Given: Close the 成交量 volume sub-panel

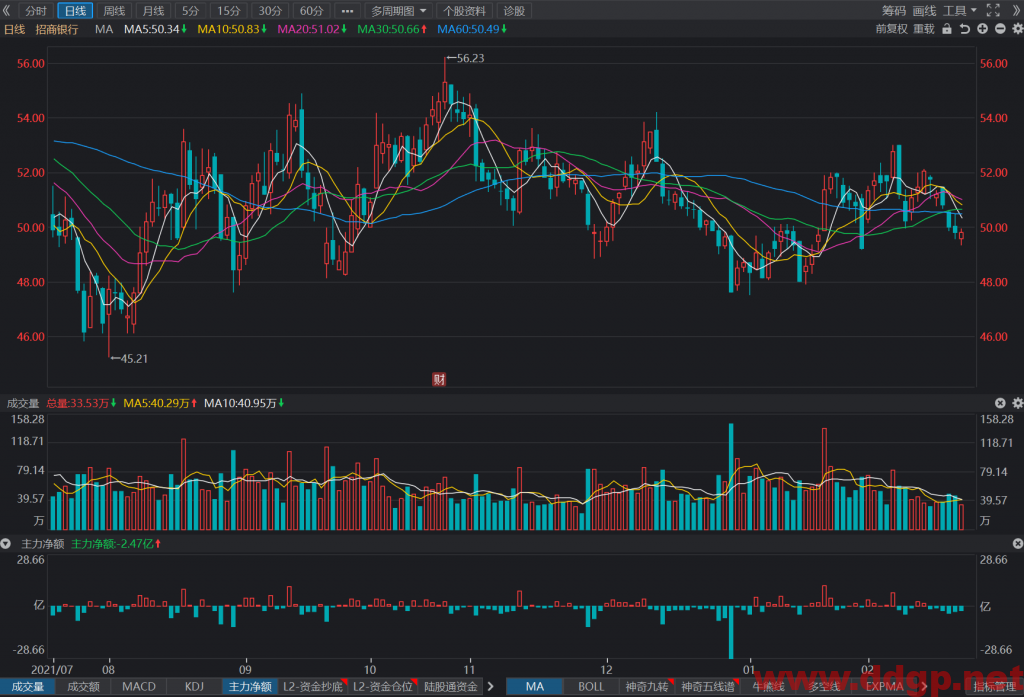Looking at the screenshot, I should pos(1000,403).
